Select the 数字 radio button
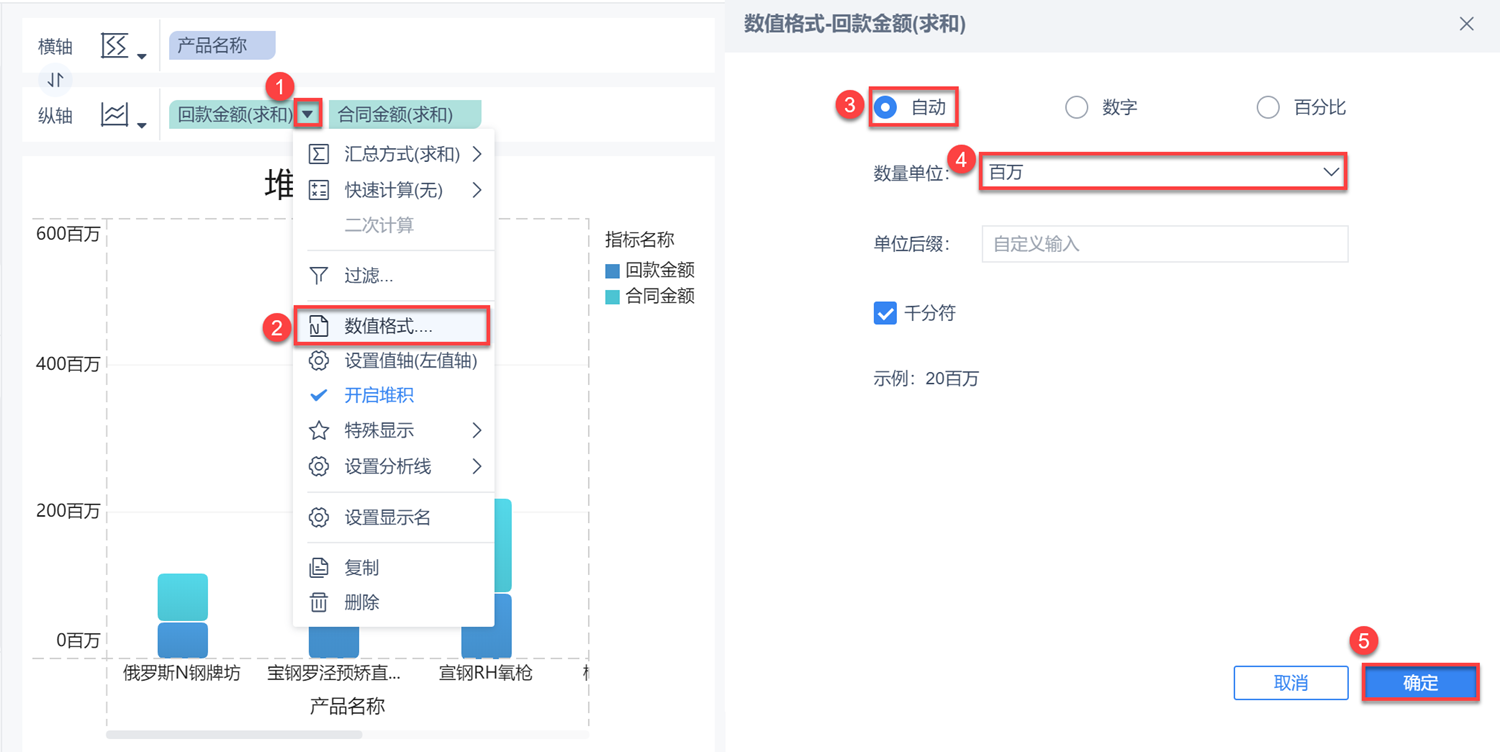The image size is (1500, 752). tap(1076, 107)
